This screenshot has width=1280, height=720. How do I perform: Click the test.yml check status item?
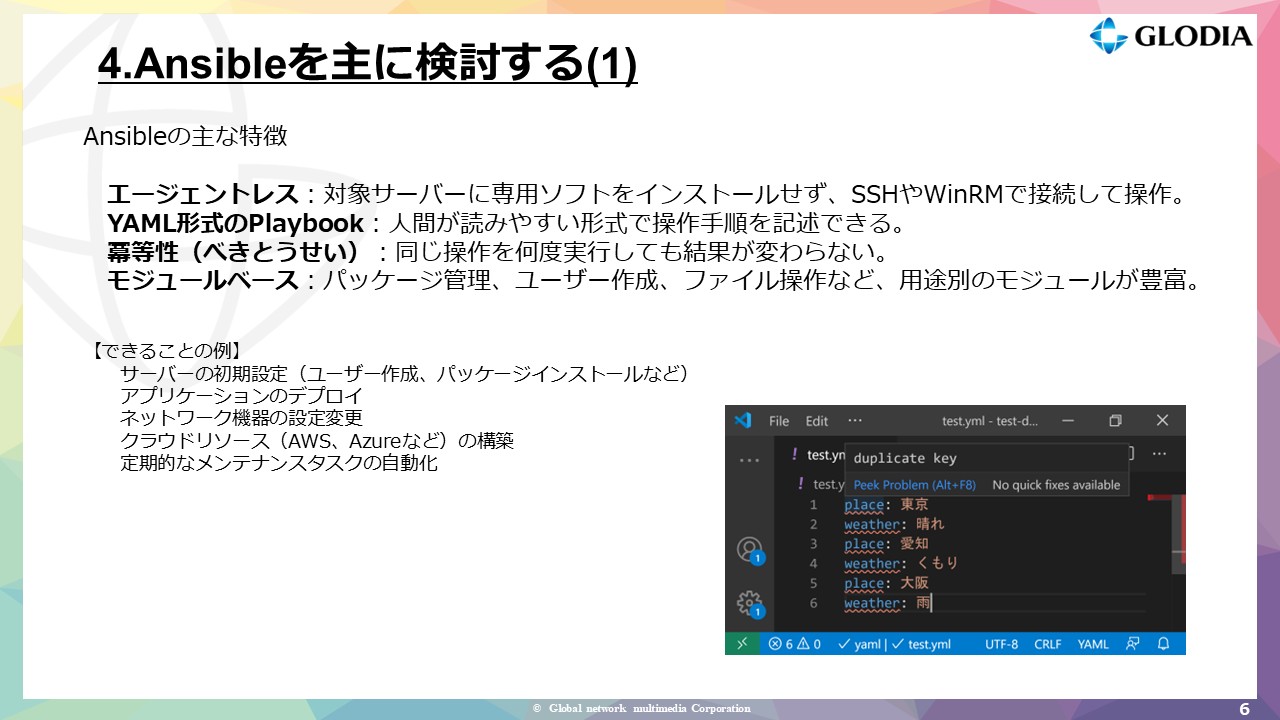(922, 644)
